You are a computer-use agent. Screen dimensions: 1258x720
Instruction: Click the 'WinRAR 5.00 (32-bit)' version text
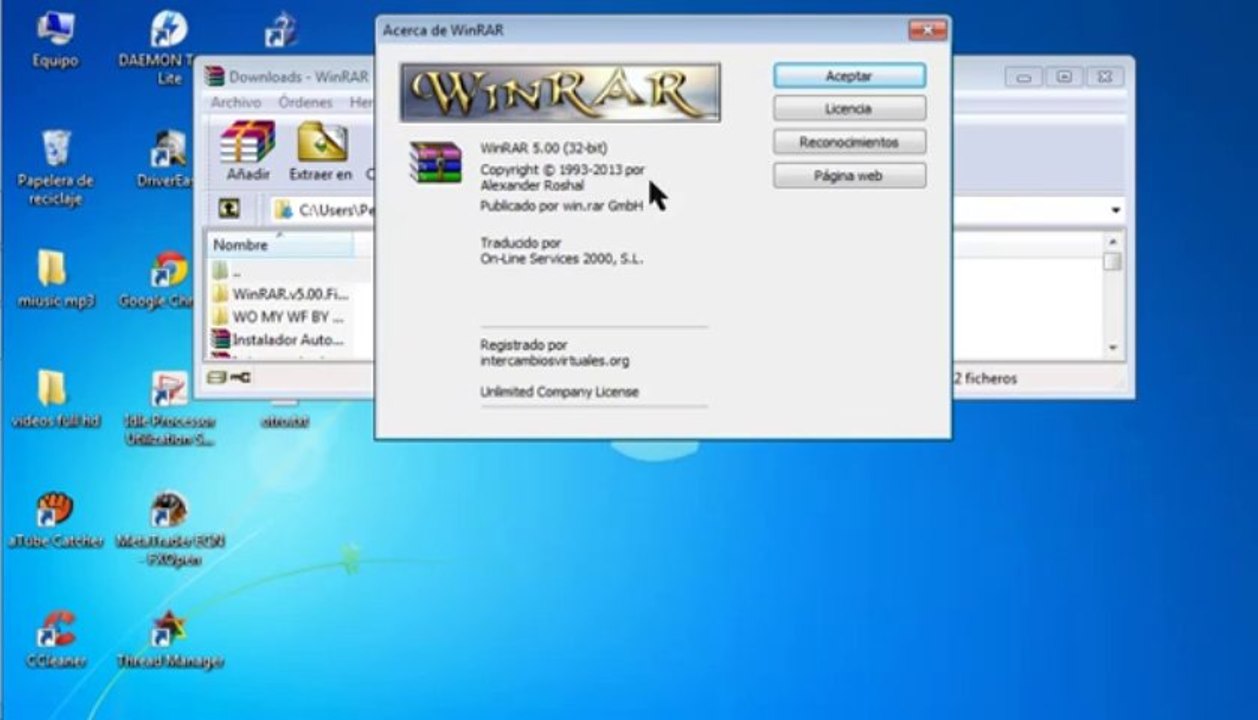point(543,148)
